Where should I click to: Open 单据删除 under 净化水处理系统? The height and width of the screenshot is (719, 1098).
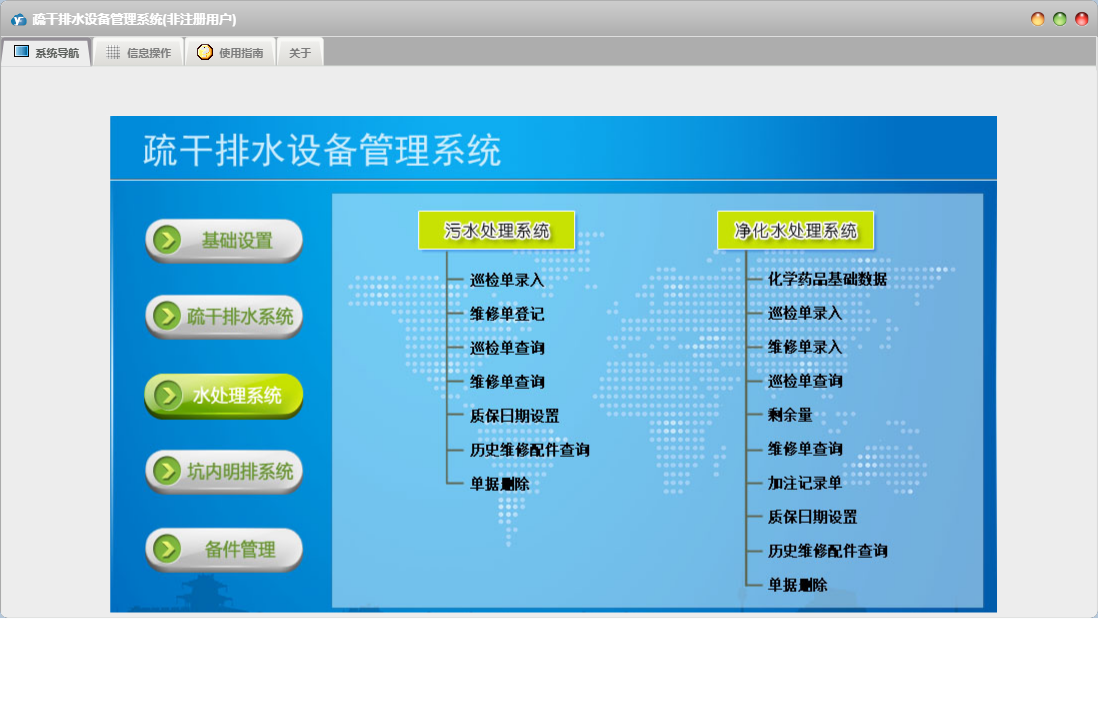798,585
